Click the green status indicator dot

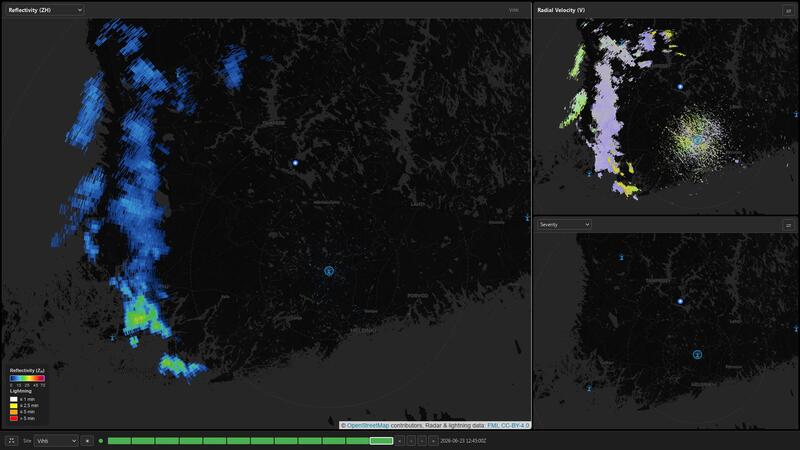click(101, 441)
